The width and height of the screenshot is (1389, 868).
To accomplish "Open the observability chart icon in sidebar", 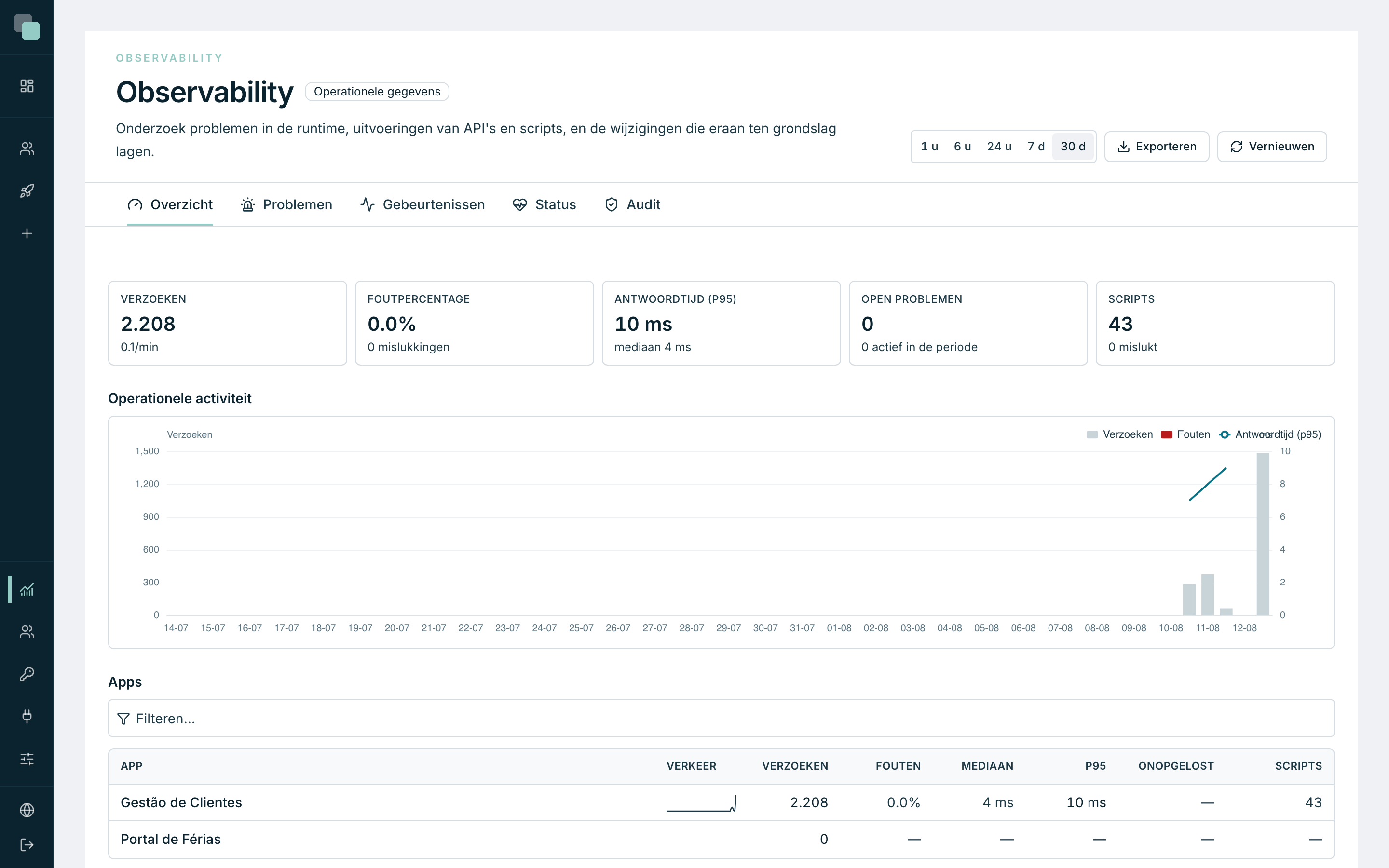I will click(x=27, y=590).
